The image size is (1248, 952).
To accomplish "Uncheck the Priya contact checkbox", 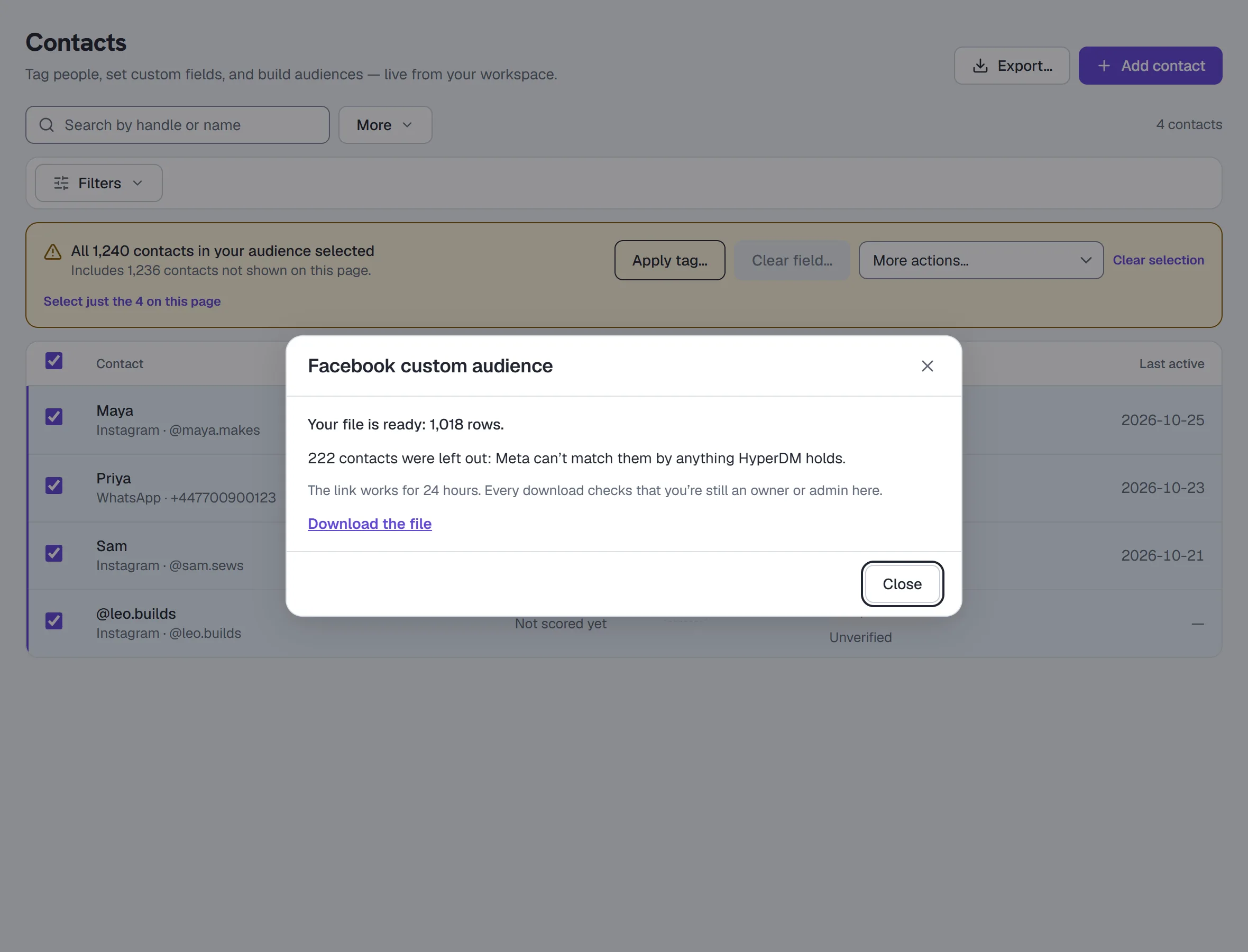I will coord(54,486).
